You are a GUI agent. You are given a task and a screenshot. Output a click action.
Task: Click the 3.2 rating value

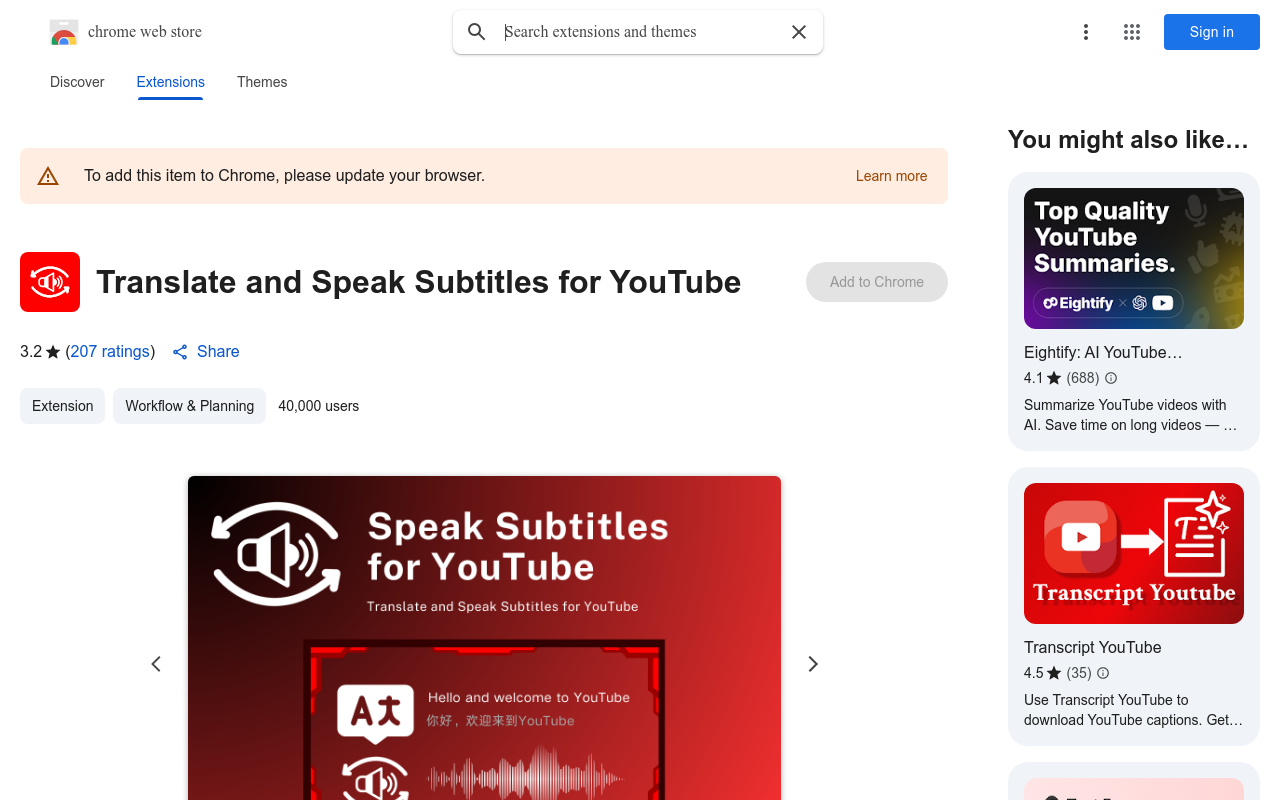click(31, 352)
